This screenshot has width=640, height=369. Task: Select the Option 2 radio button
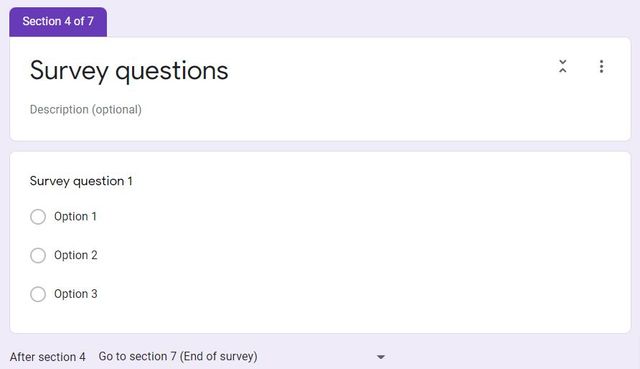click(x=38, y=256)
